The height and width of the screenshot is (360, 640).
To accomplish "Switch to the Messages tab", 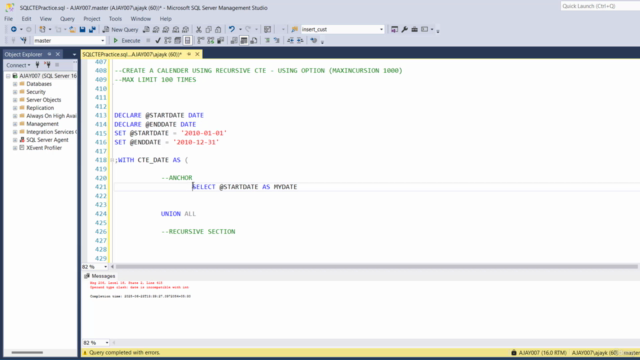I will (x=100, y=276).
